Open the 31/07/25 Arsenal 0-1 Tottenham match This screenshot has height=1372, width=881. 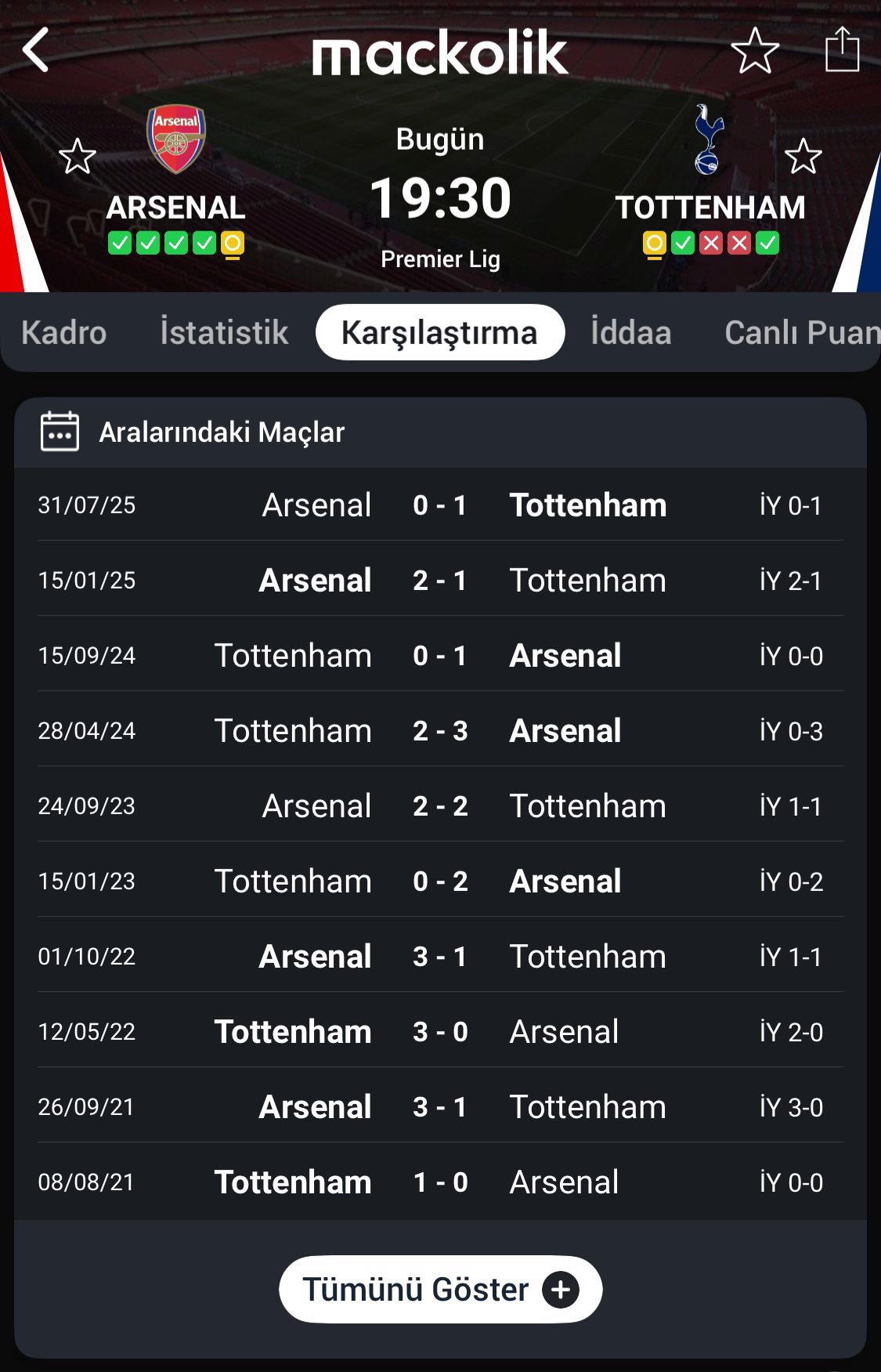(440, 505)
